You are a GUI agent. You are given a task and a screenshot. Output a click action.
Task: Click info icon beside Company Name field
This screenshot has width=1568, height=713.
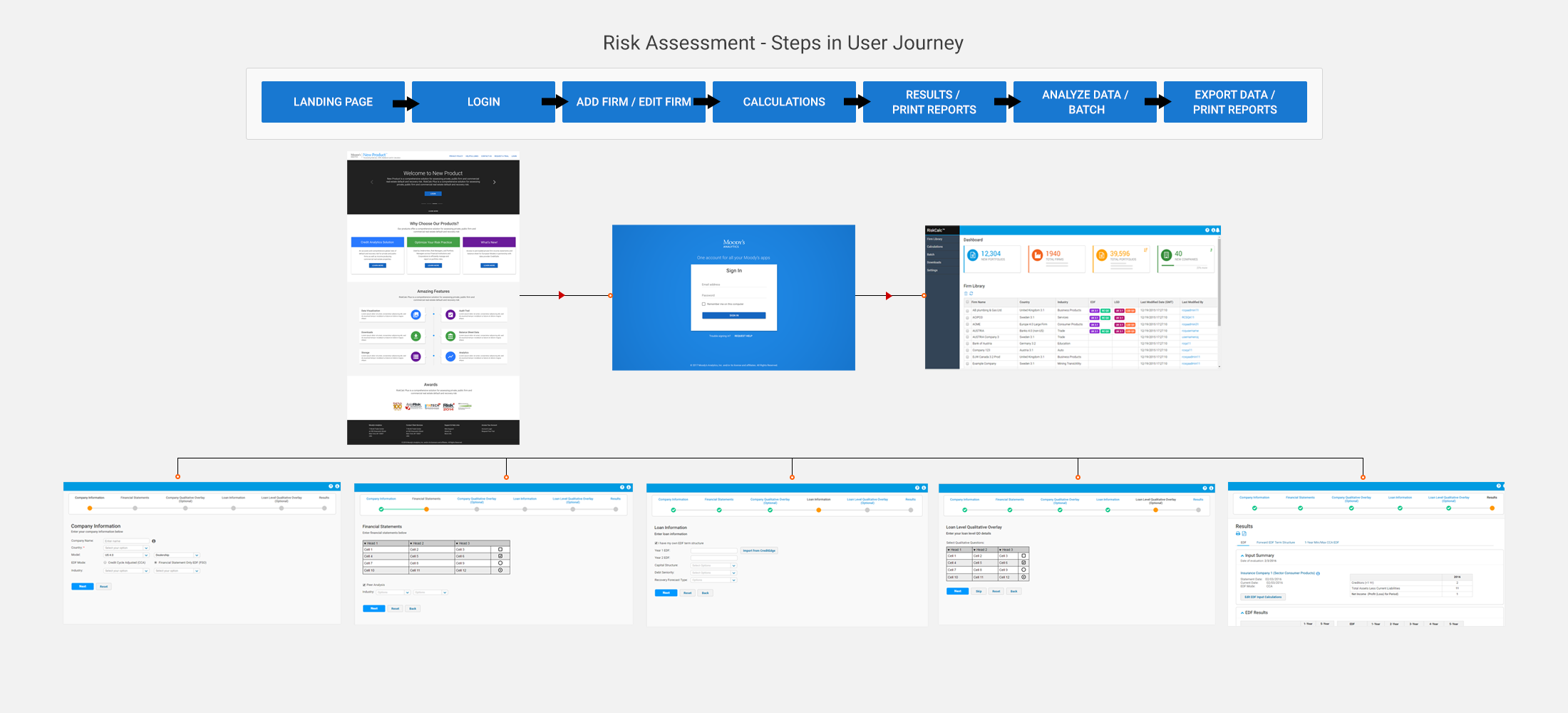point(154,541)
